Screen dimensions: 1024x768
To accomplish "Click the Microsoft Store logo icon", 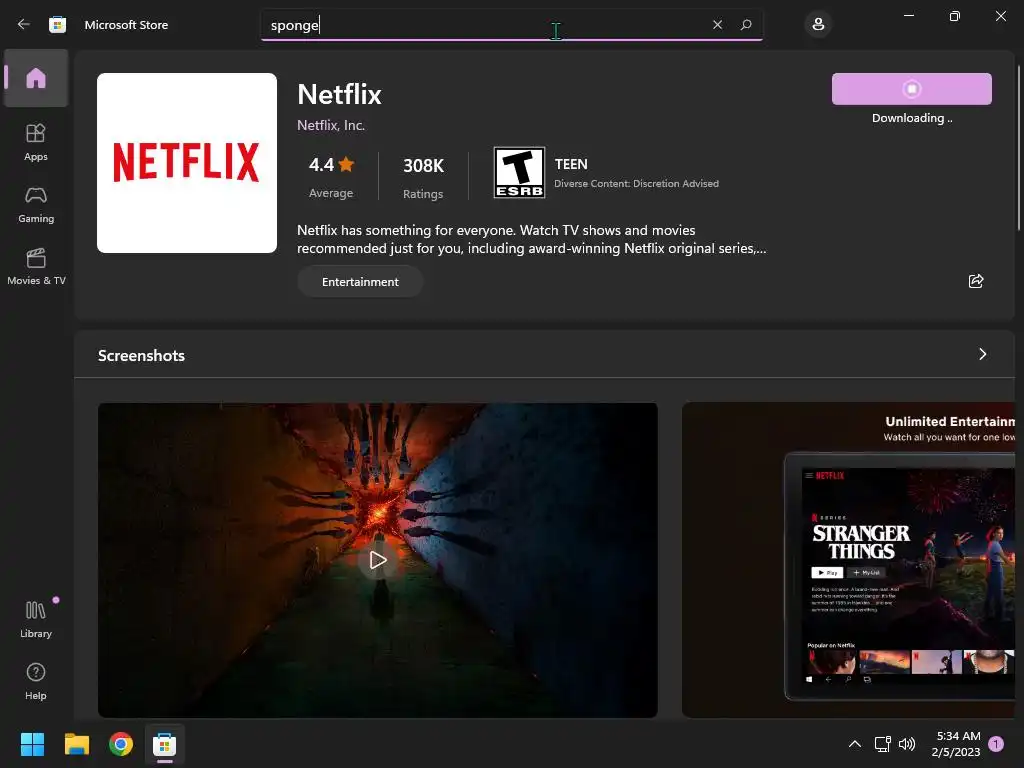I will 57,24.
